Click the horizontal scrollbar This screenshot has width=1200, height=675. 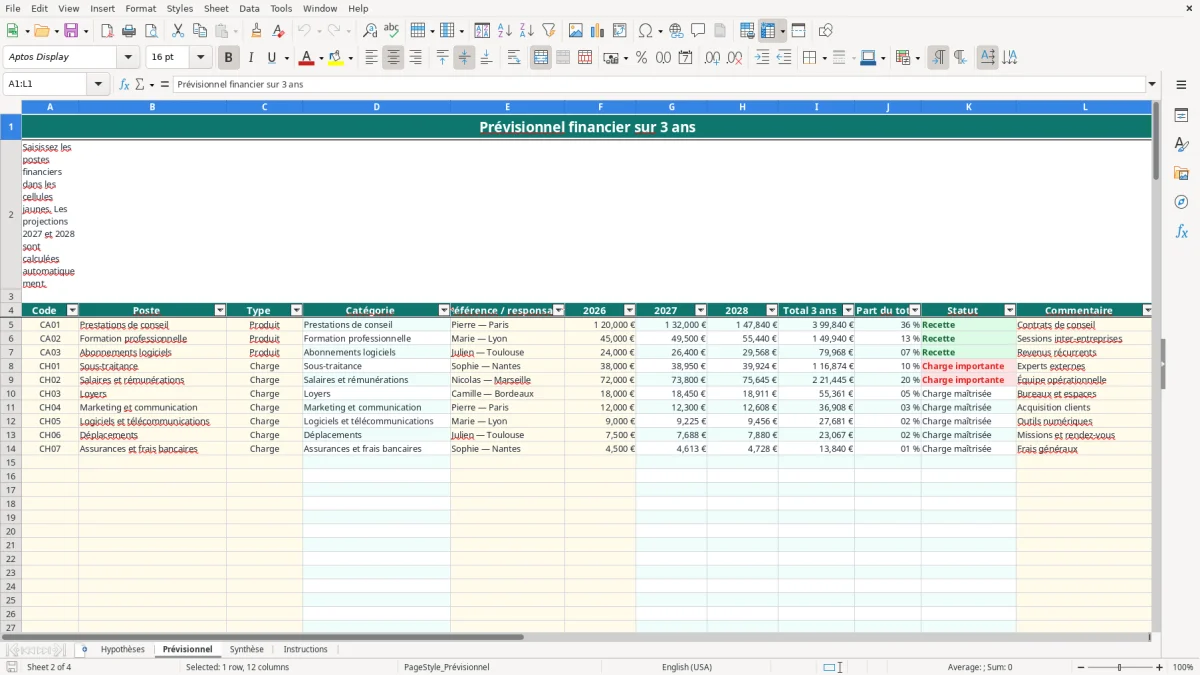[263, 637]
